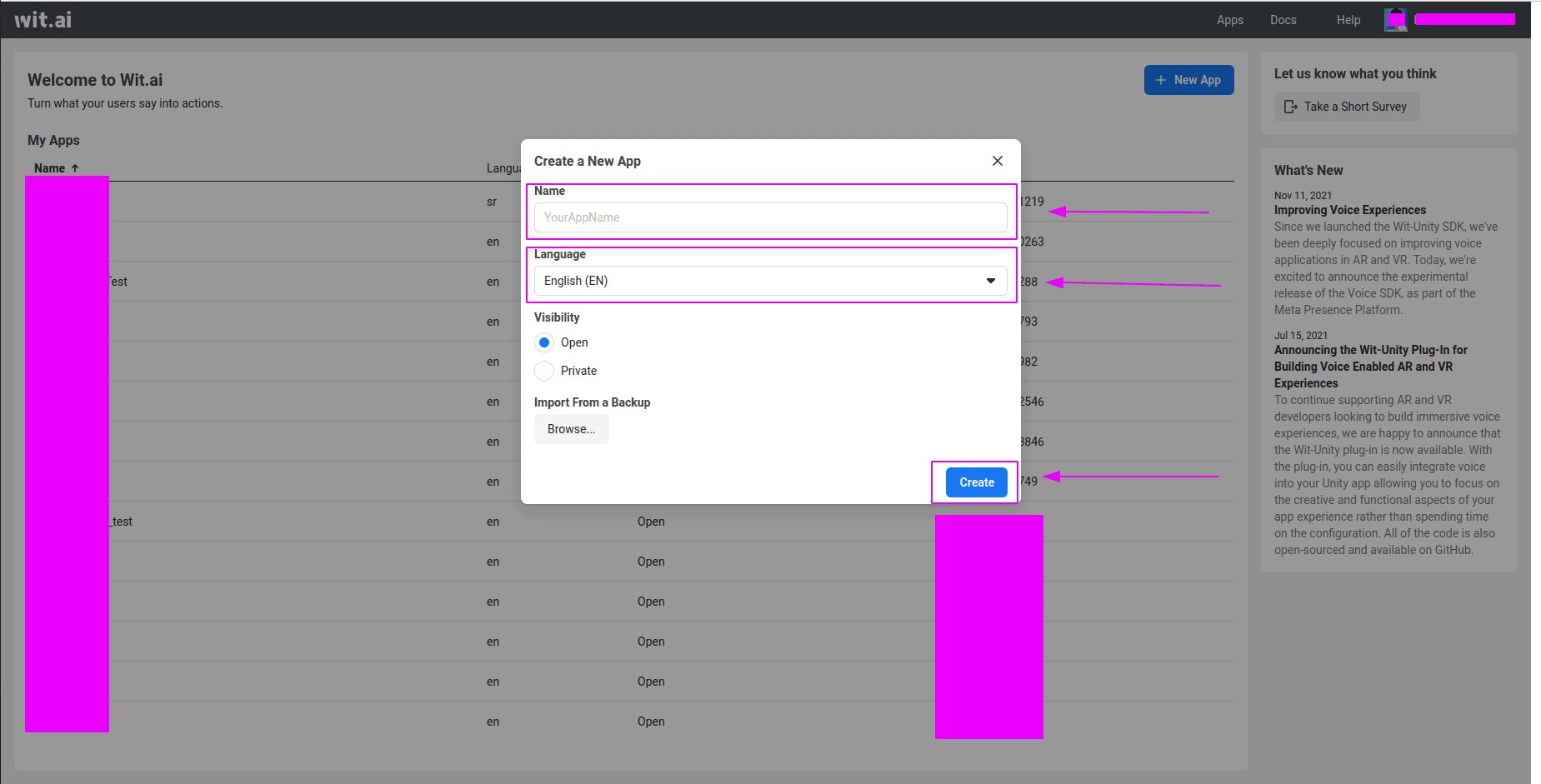This screenshot has width=1541, height=784.
Task: Click the 'Jul 15, 2021' date text
Action: tap(1300, 336)
